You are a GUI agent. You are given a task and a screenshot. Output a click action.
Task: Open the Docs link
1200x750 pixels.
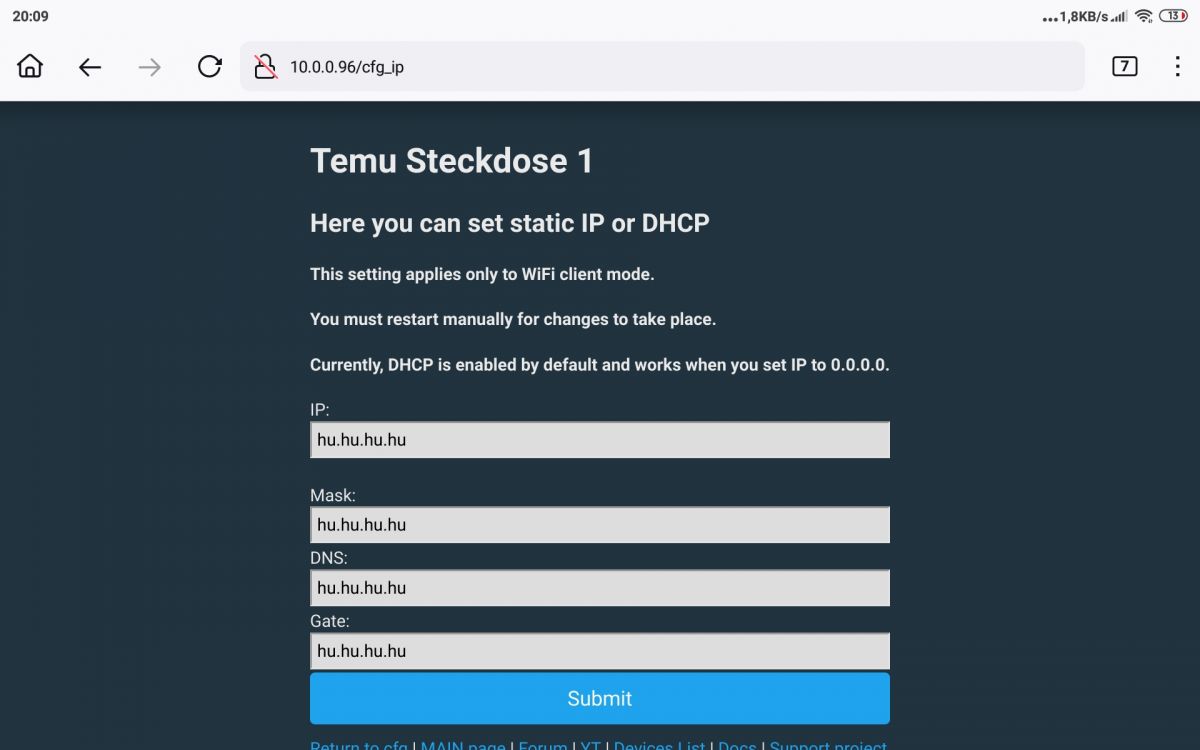pos(737,745)
